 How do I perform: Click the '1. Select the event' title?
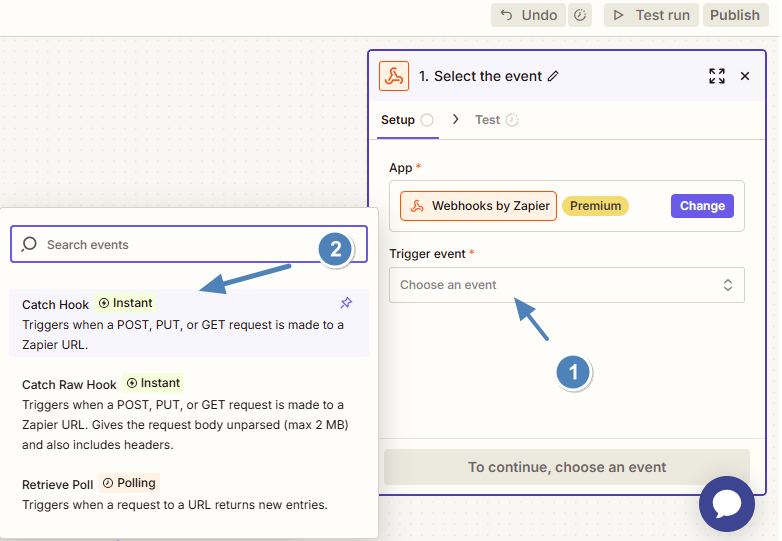[480, 76]
